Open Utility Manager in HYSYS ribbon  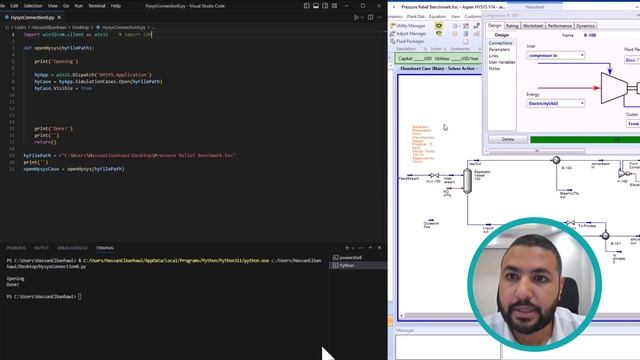click(408, 26)
